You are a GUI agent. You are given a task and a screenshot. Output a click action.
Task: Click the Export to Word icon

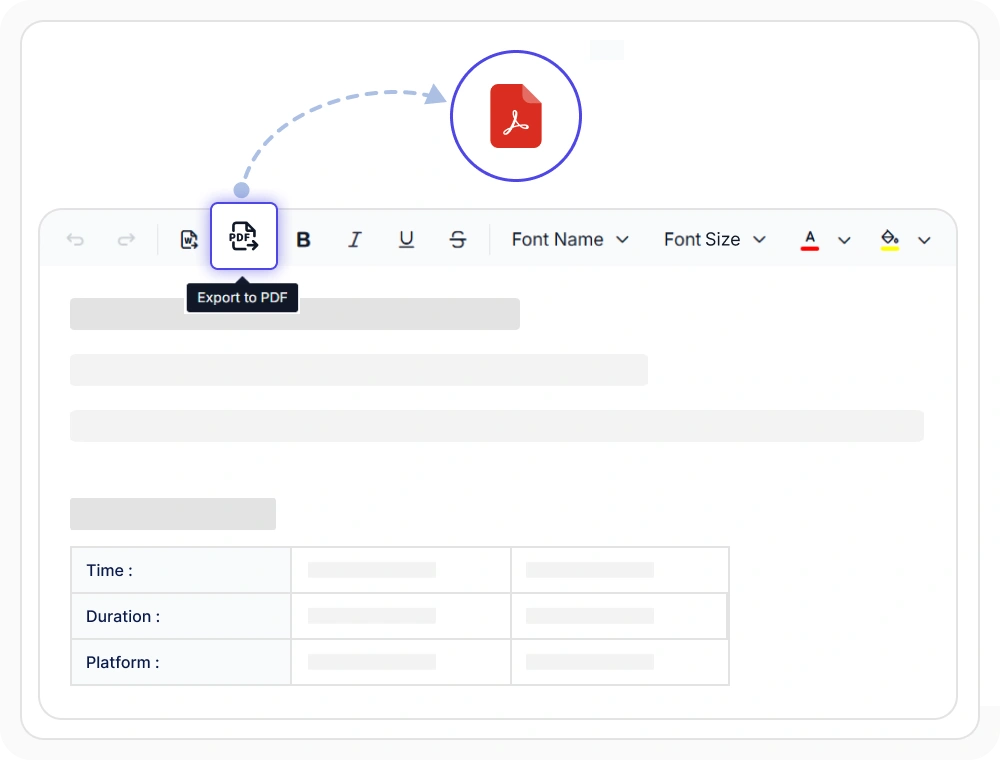click(189, 240)
